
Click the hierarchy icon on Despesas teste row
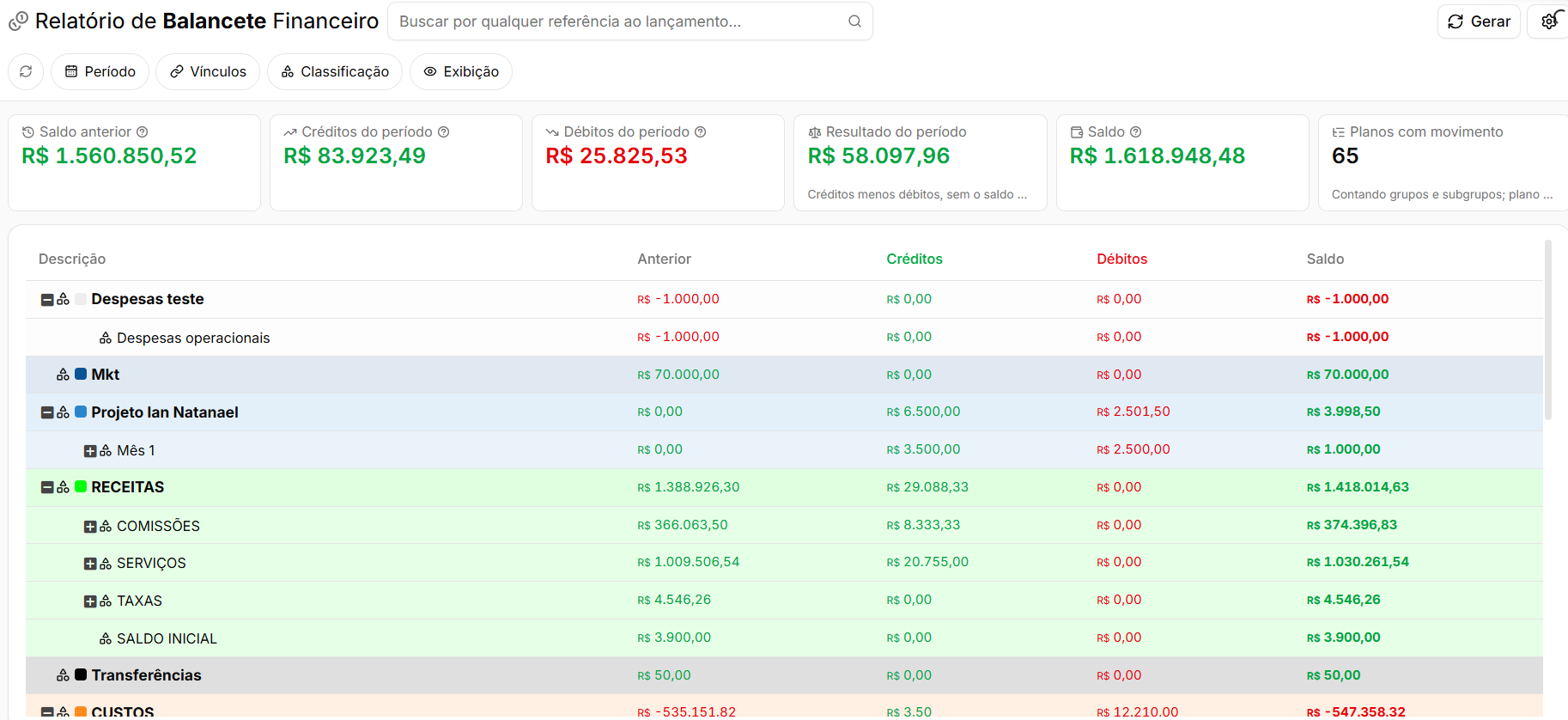[64, 299]
